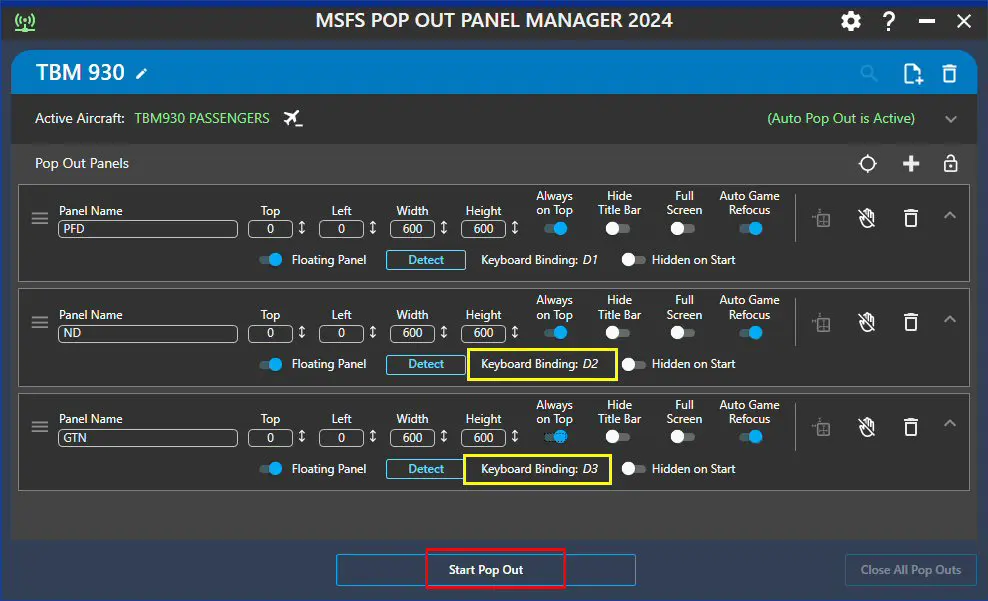Click the move-and-resize icon for GTN panel
The image size is (988, 601).
821,428
